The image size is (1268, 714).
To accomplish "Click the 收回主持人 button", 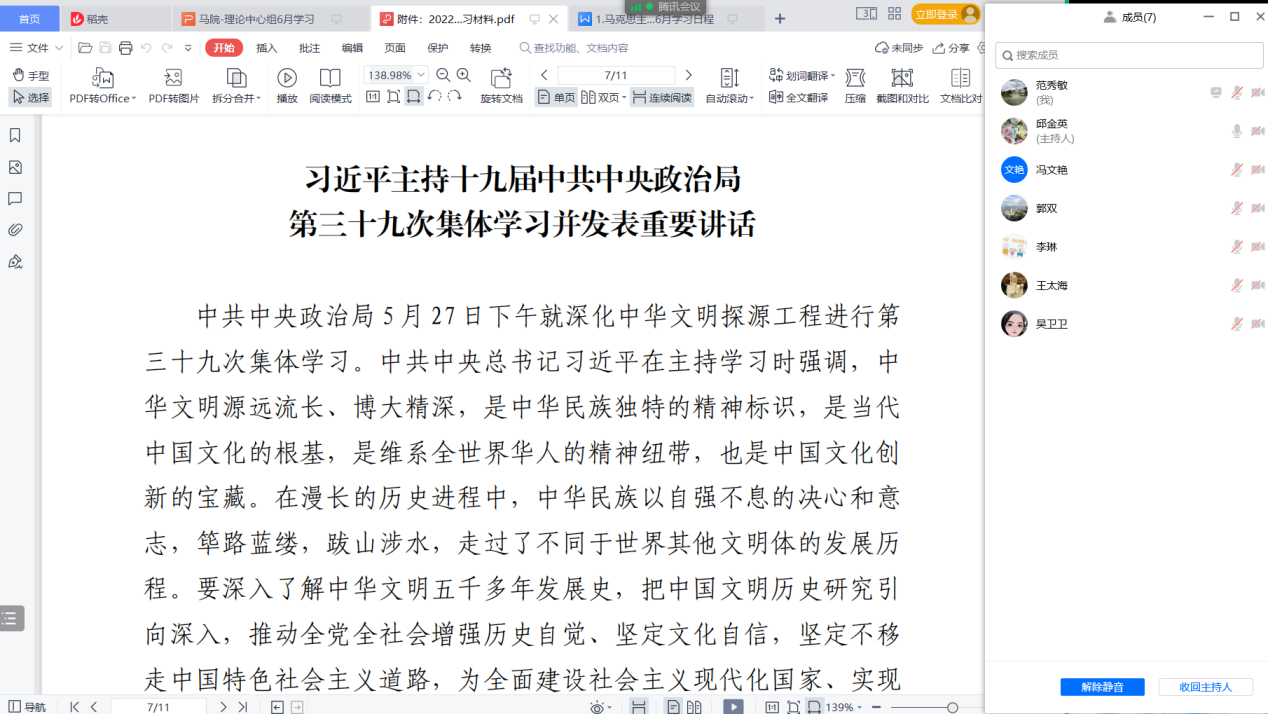I will click(1205, 687).
